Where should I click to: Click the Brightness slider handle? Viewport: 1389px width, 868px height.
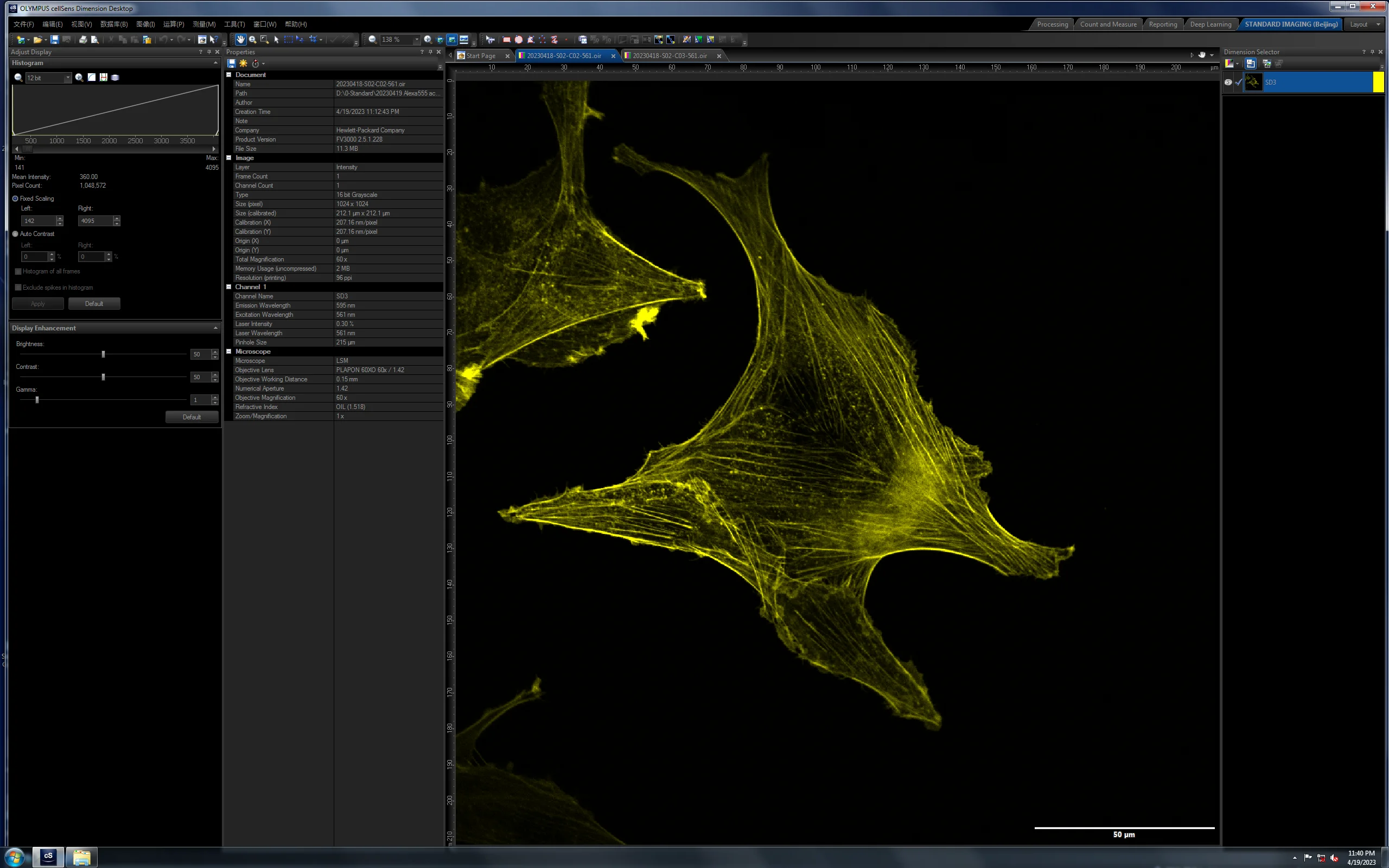(103, 354)
